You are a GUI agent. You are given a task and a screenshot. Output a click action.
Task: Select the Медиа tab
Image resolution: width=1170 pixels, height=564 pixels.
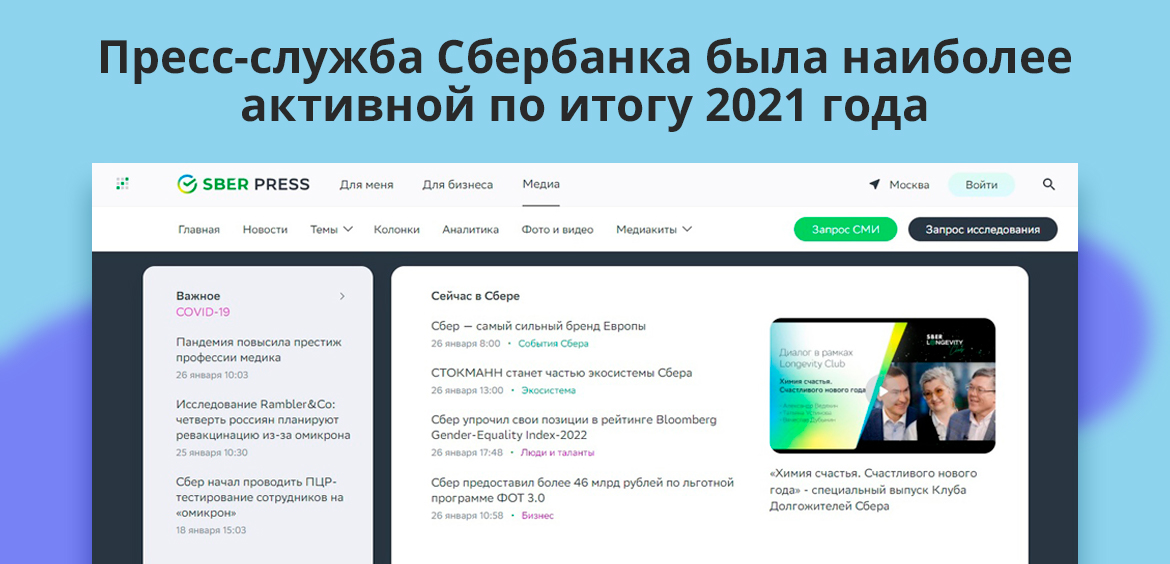(541, 184)
